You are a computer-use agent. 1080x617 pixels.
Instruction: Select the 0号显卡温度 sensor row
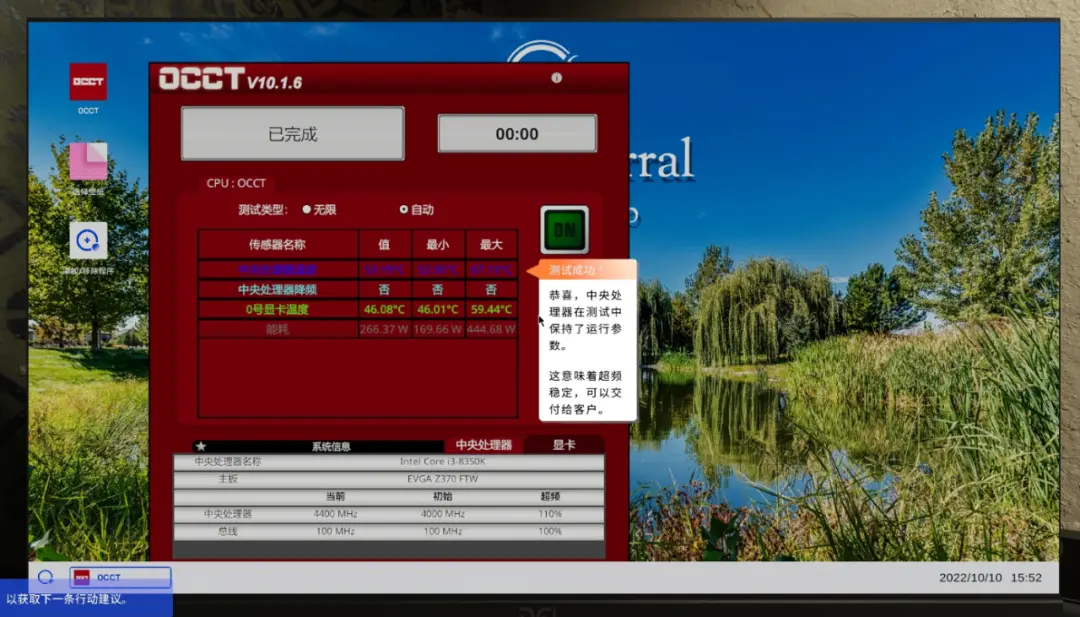tap(357, 309)
